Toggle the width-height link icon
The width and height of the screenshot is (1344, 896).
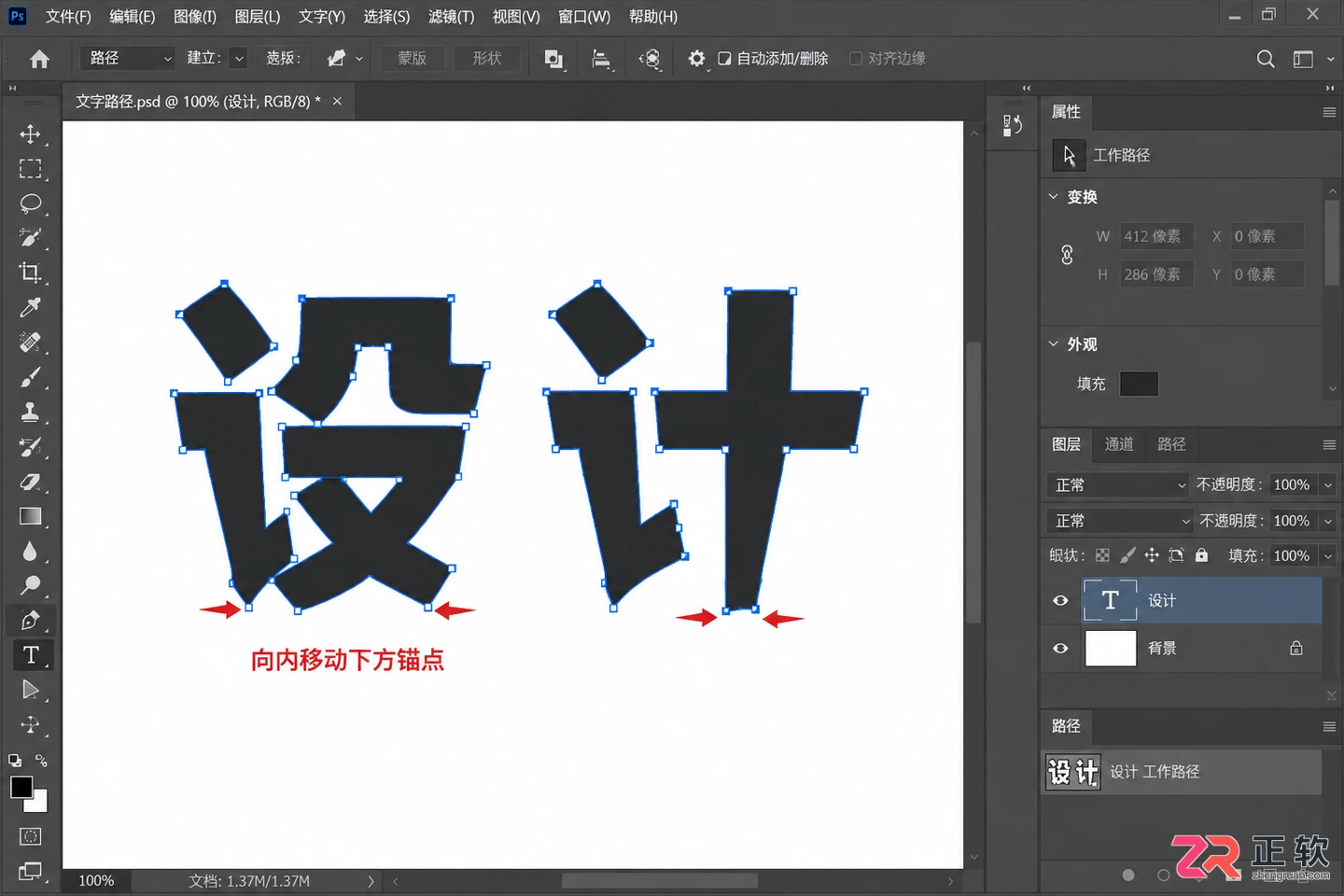click(x=1067, y=255)
